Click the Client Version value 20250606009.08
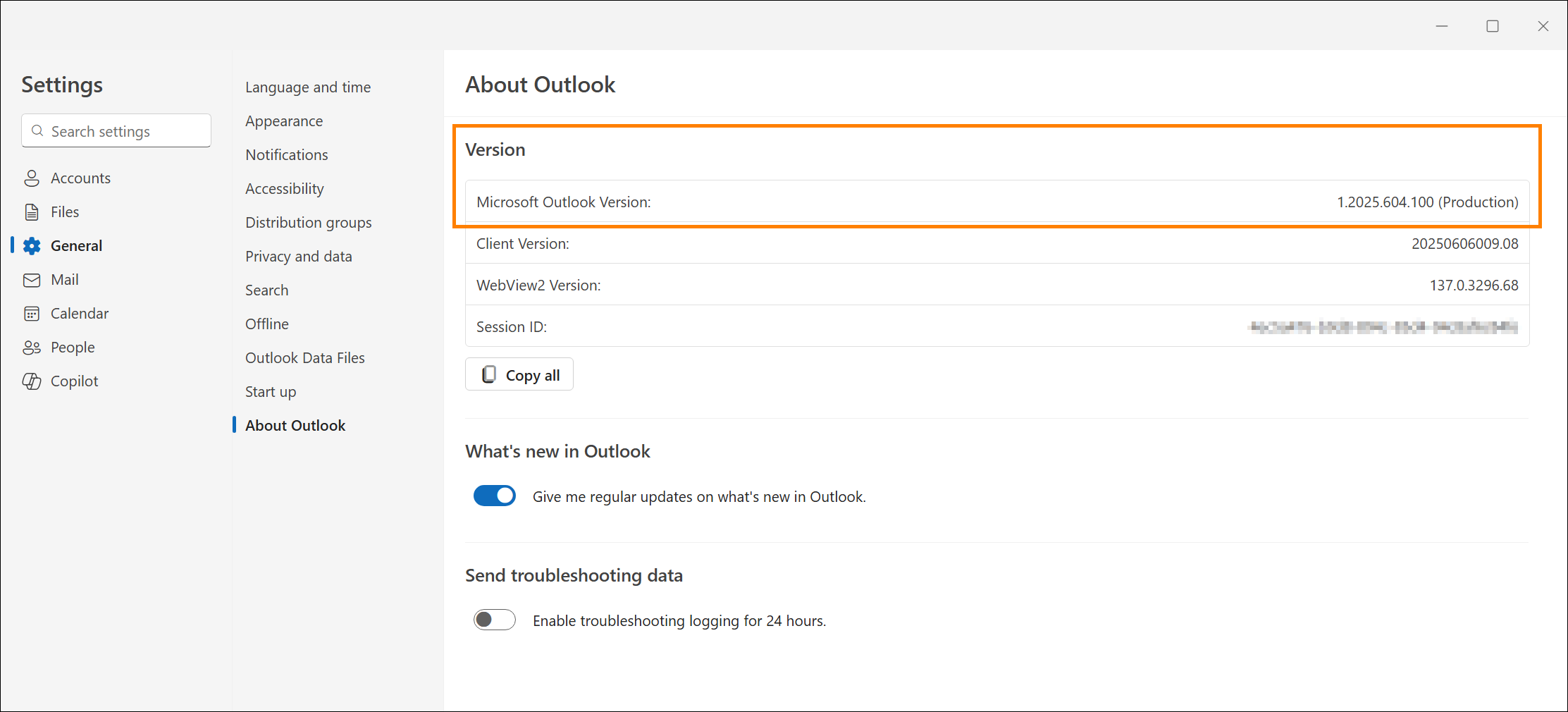This screenshot has width=1568, height=712. click(x=1465, y=244)
